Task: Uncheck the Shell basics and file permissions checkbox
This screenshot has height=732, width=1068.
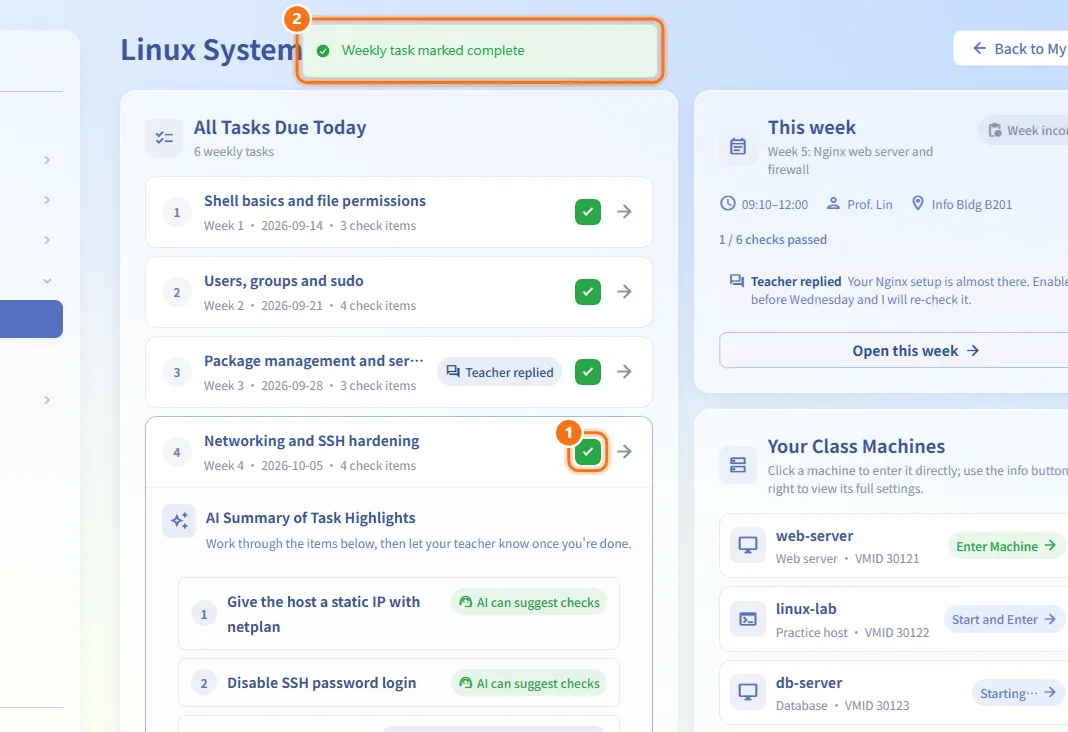Action: pos(588,212)
